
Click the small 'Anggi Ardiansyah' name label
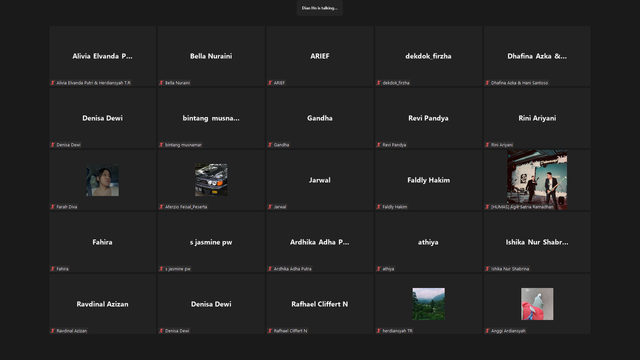click(x=508, y=331)
